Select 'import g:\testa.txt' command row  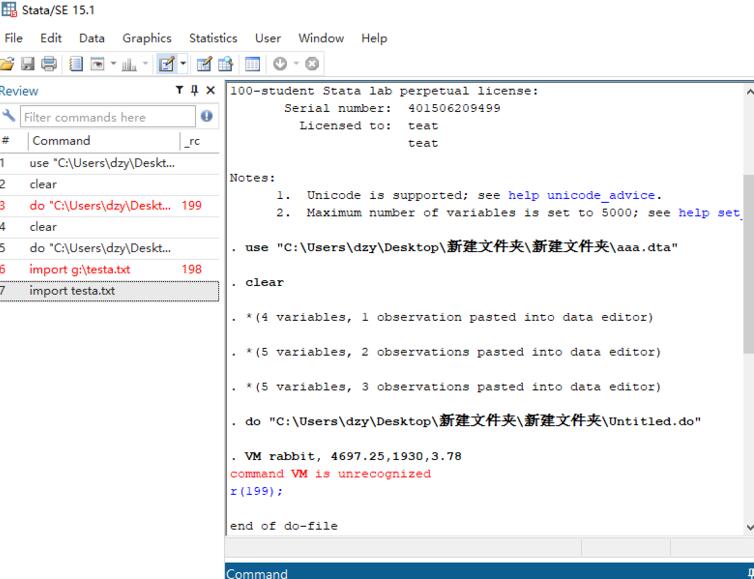[x=109, y=269]
